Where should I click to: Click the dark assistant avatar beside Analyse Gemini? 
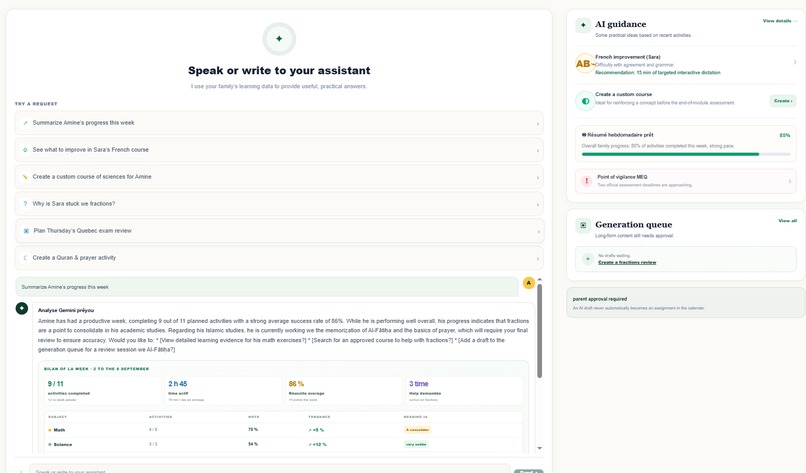coord(22,308)
